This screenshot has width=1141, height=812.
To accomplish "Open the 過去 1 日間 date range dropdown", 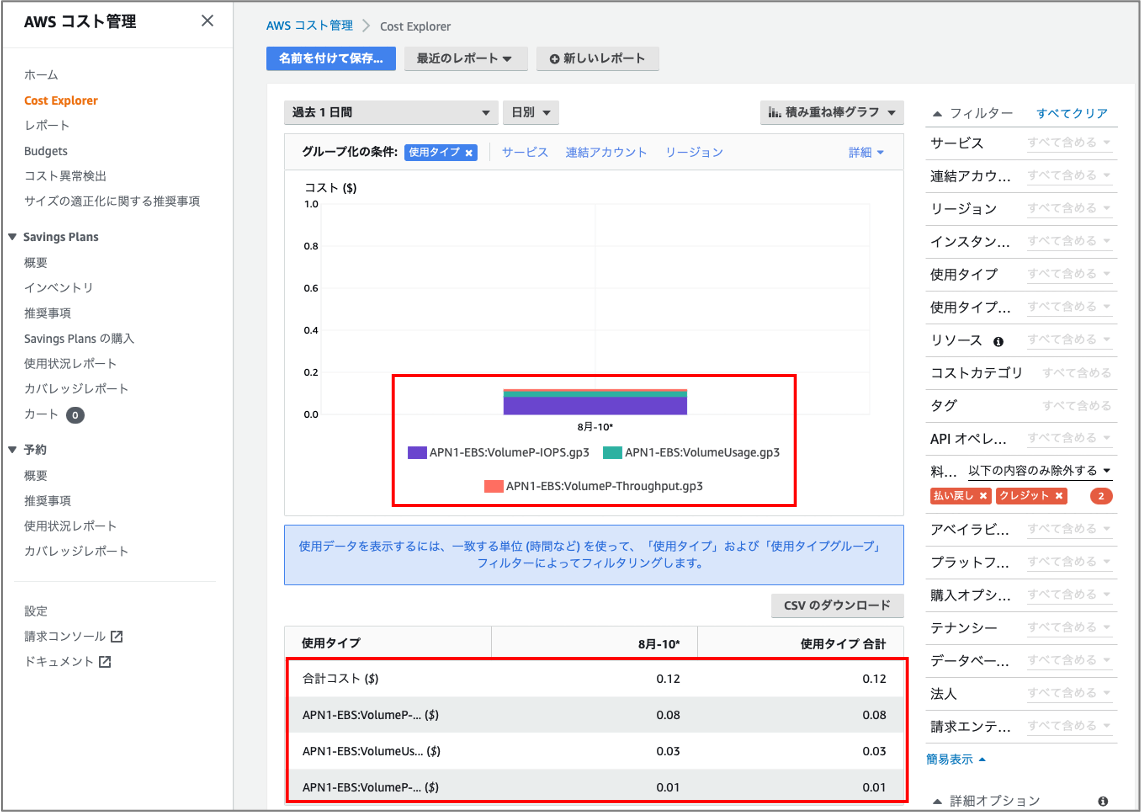I will [x=390, y=112].
